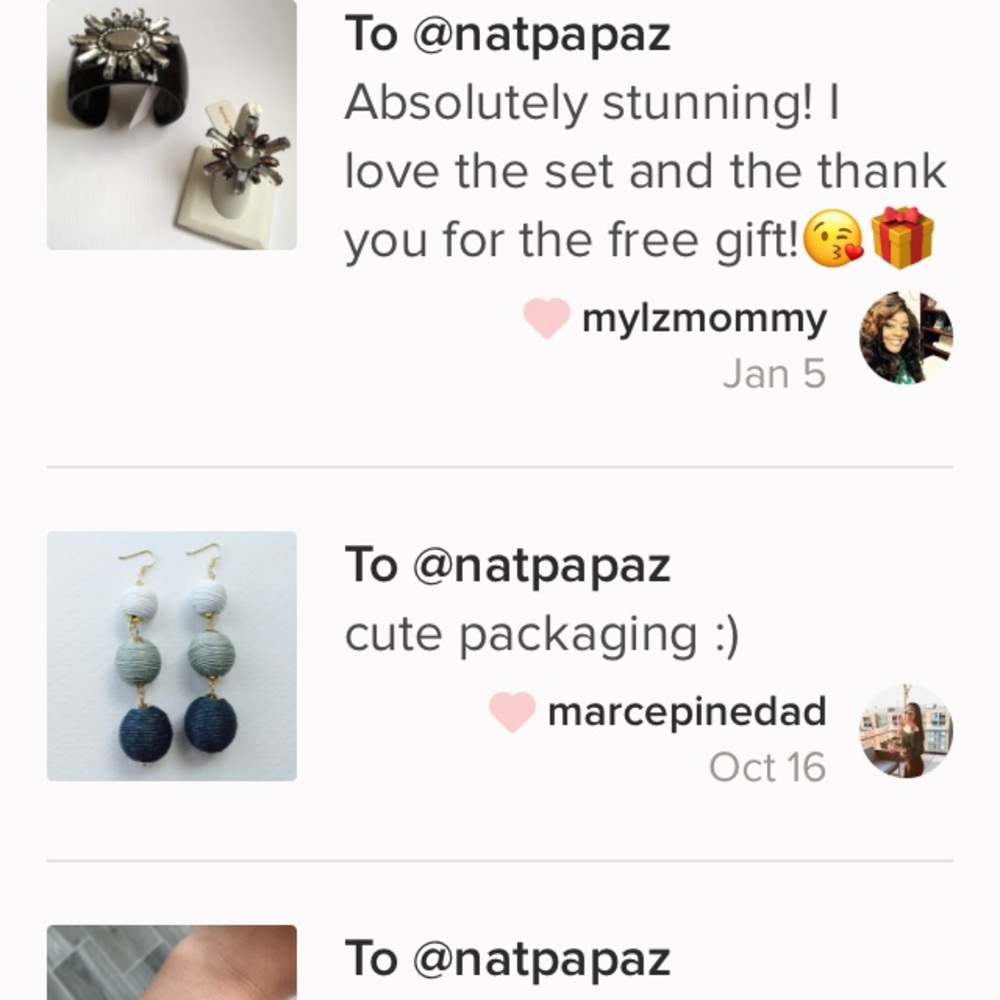The height and width of the screenshot is (1000, 1000).
Task: Like the love note from mylzmommy
Action: pos(547,319)
